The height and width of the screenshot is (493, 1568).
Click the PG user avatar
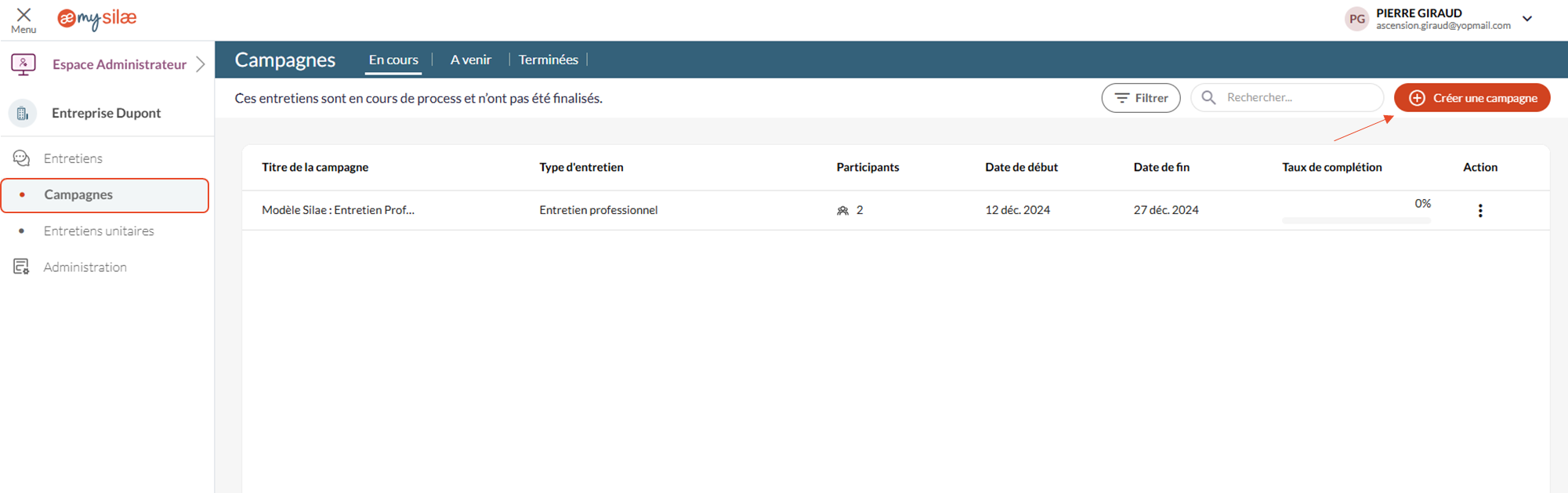(x=1356, y=19)
